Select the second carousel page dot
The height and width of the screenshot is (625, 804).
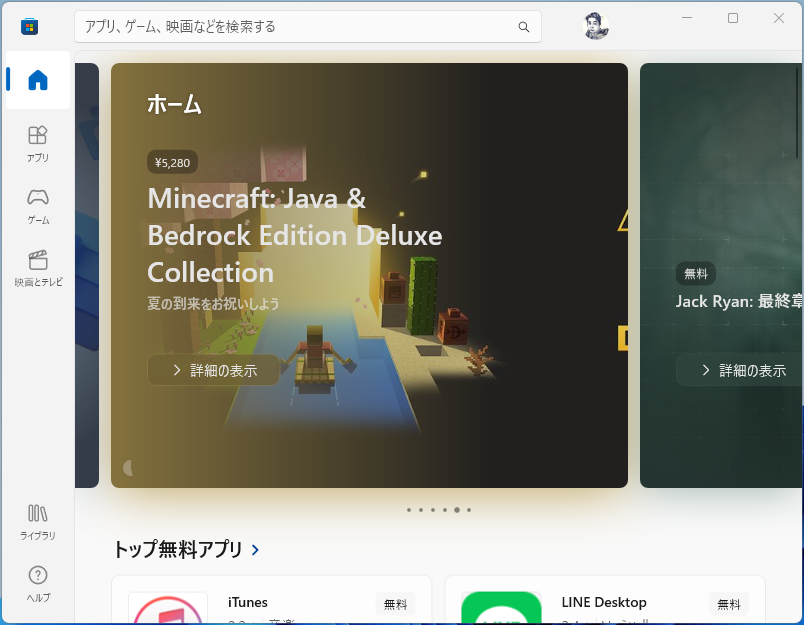421,510
